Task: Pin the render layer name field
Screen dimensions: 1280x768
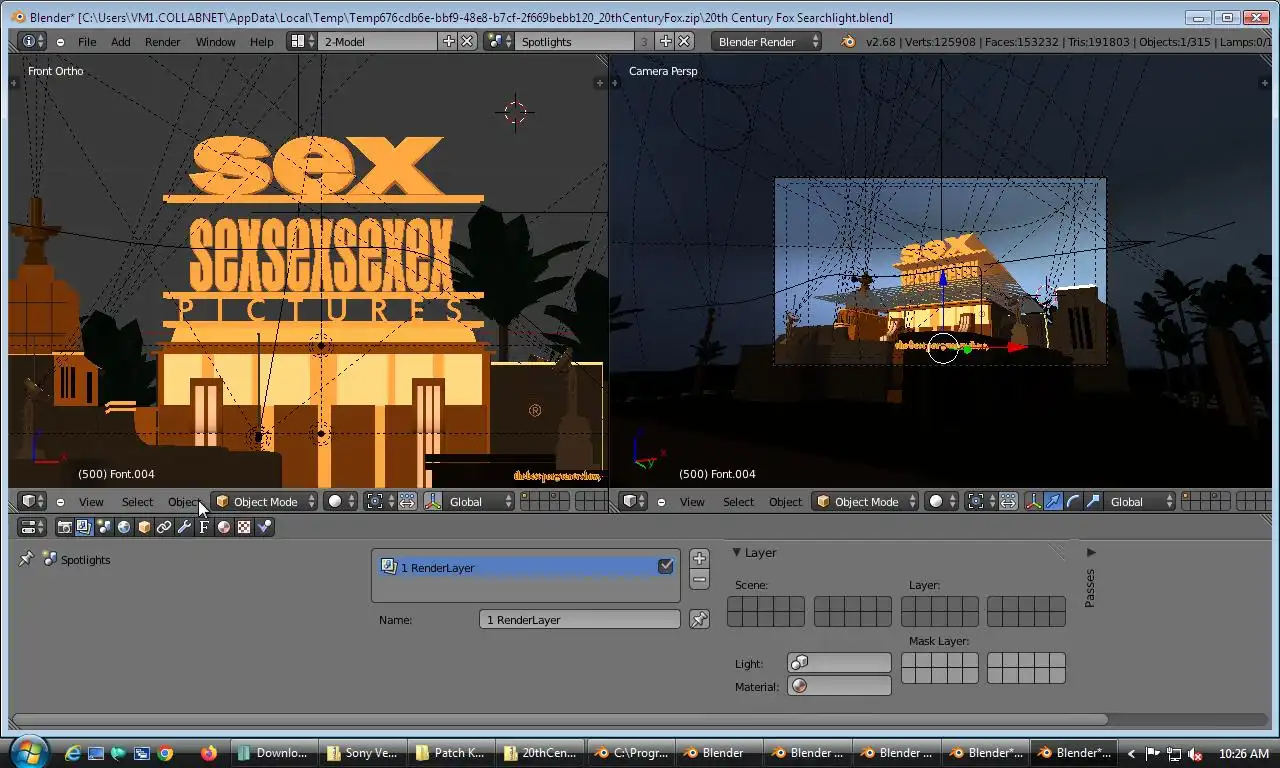Action: point(699,620)
